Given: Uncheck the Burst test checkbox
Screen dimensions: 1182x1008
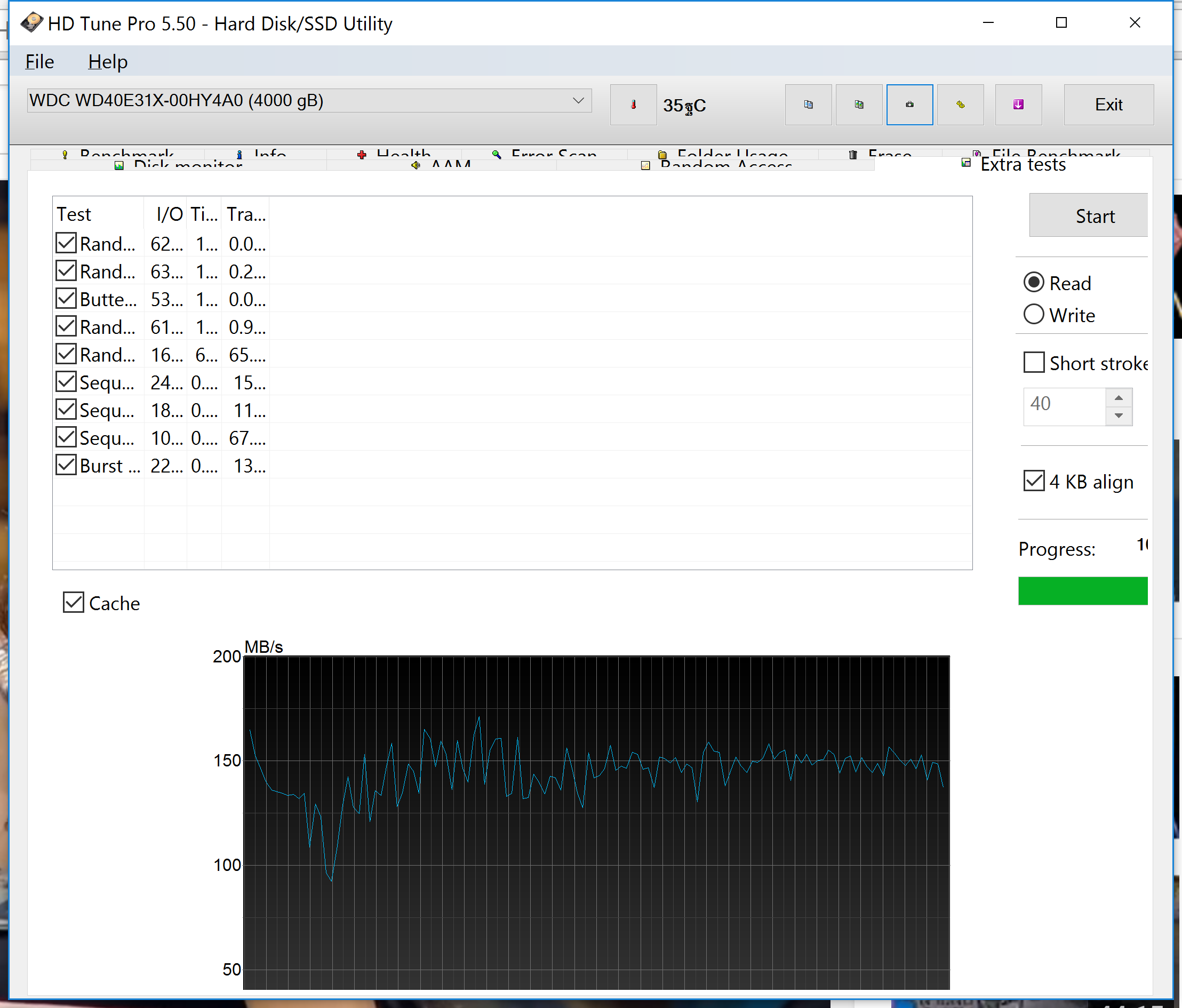Looking at the screenshot, I should pos(66,465).
